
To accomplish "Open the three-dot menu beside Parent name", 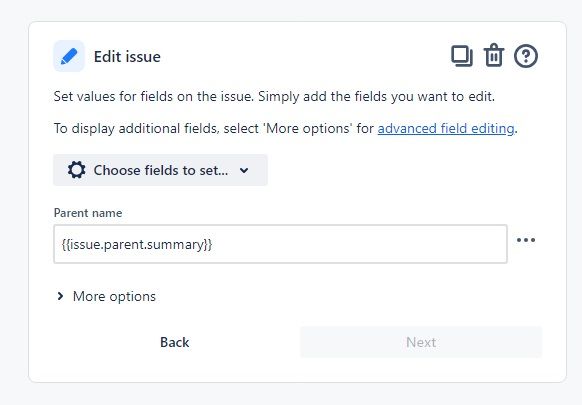I will coord(526,240).
